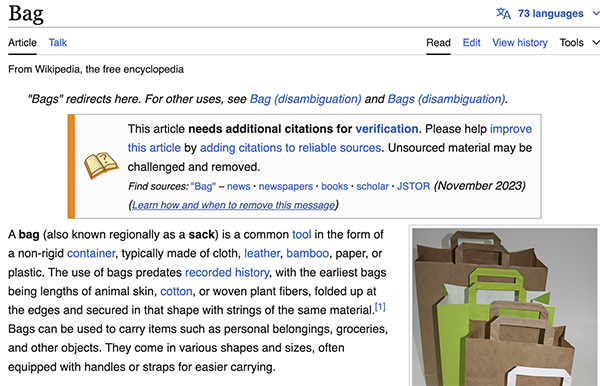Click the language translation icon
The image size is (600, 386).
point(503,13)
